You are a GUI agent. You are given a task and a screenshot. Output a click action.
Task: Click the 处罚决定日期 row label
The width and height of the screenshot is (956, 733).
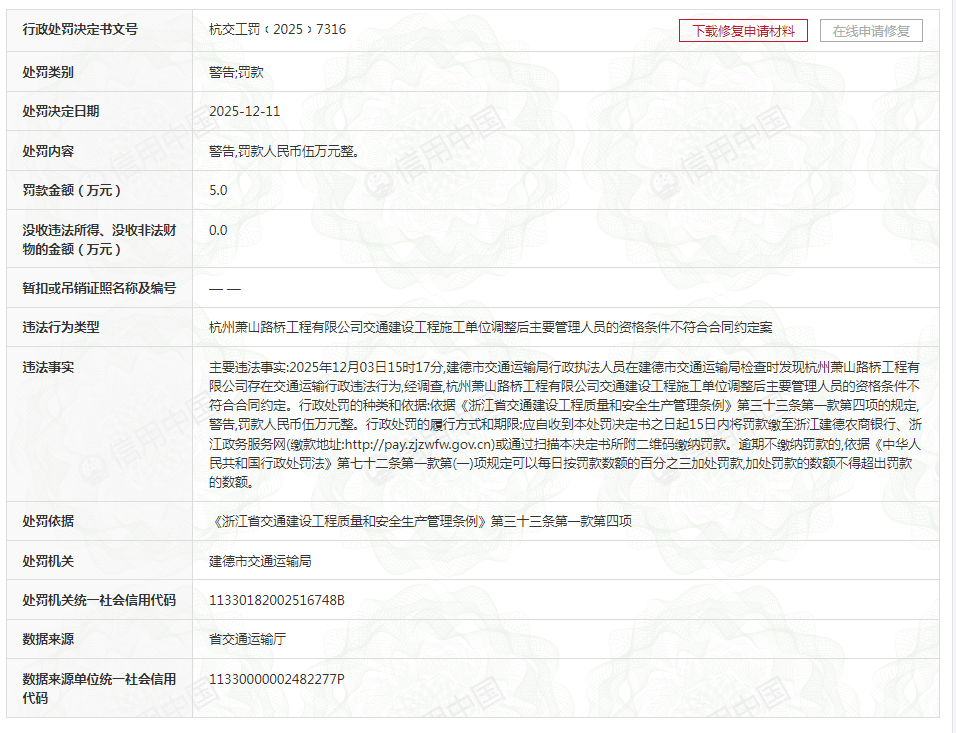point(61,111)
